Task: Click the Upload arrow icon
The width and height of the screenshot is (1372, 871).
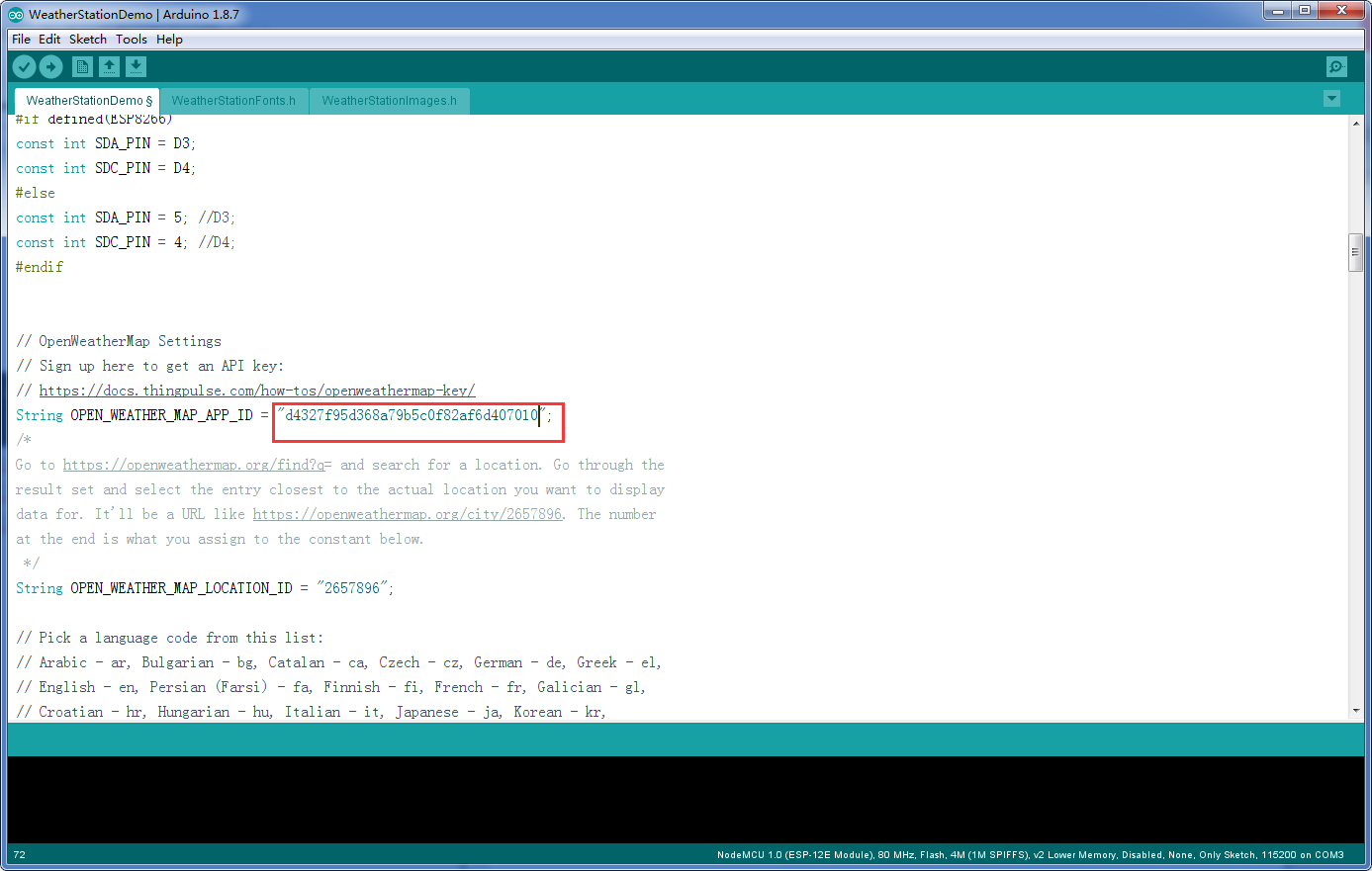Action: click(x=51, y=66)
